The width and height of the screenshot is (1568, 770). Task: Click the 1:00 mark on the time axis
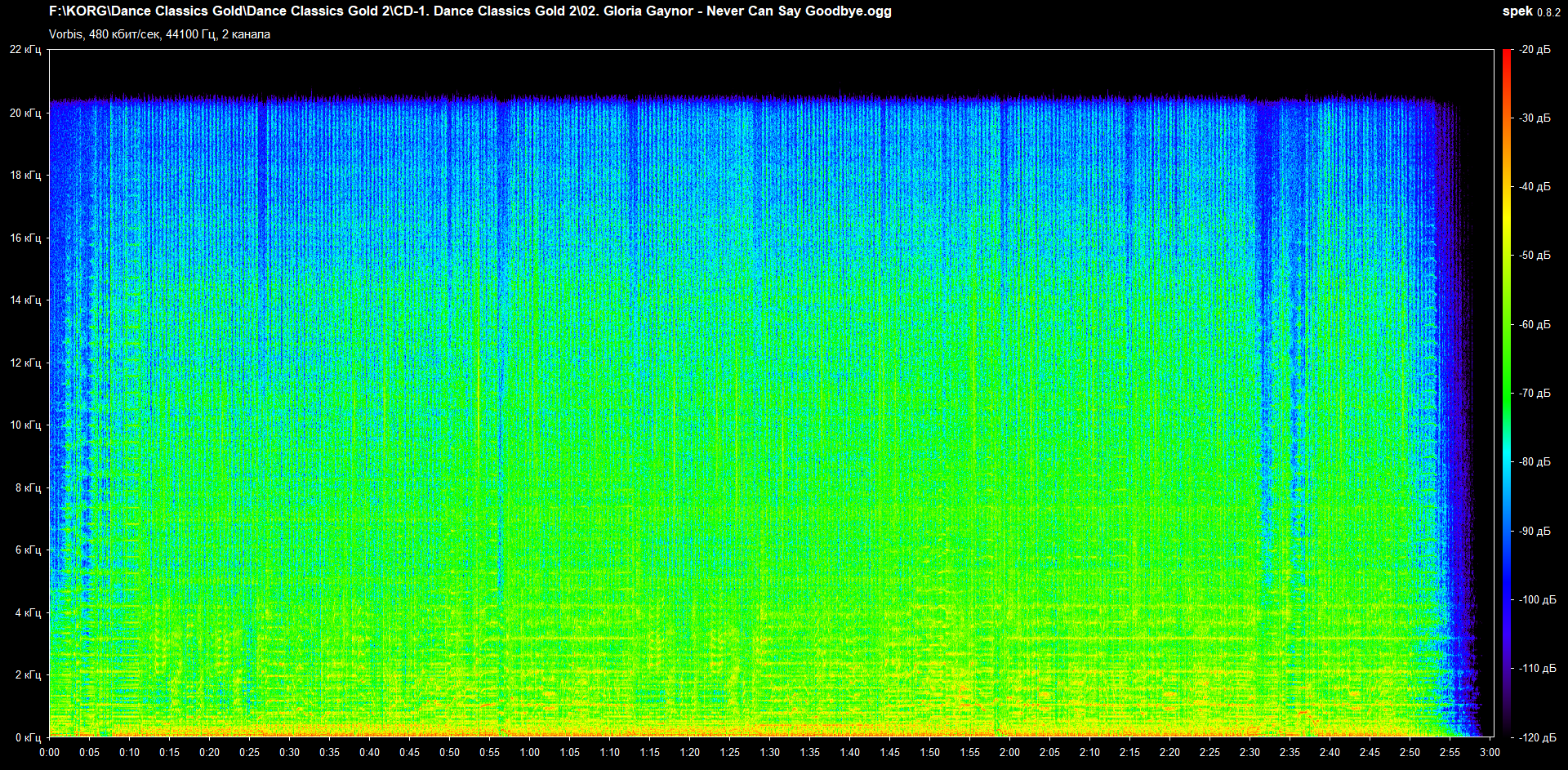pos(529,752)
